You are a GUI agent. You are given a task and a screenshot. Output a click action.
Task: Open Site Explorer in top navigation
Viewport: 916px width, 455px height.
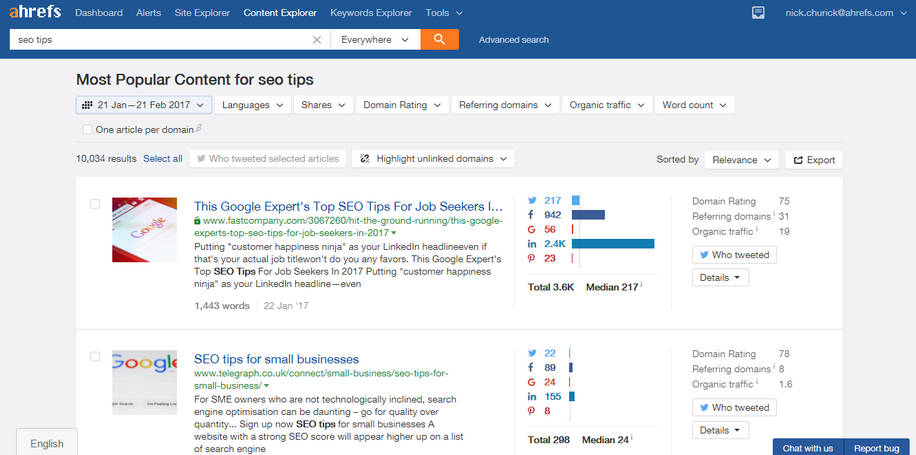click(202, 13)
